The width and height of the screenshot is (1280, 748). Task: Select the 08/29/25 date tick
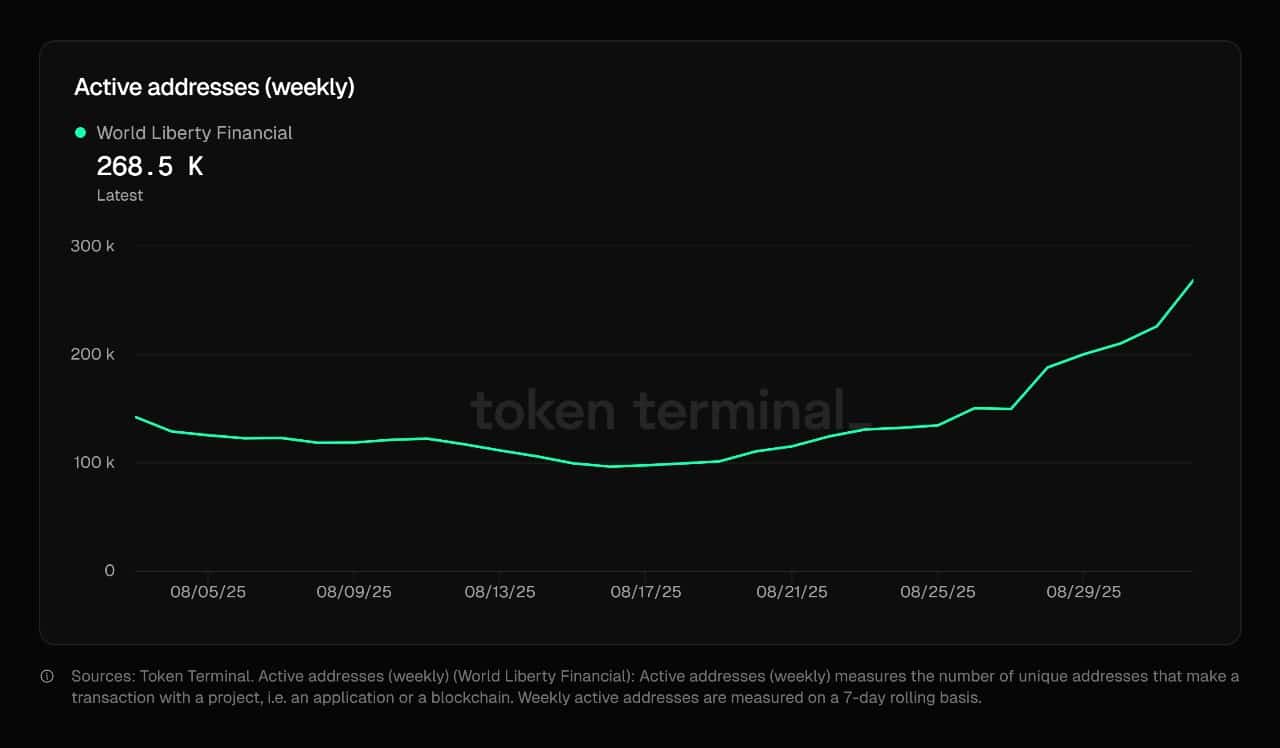pyautogui.click(x=1084, y=592)
